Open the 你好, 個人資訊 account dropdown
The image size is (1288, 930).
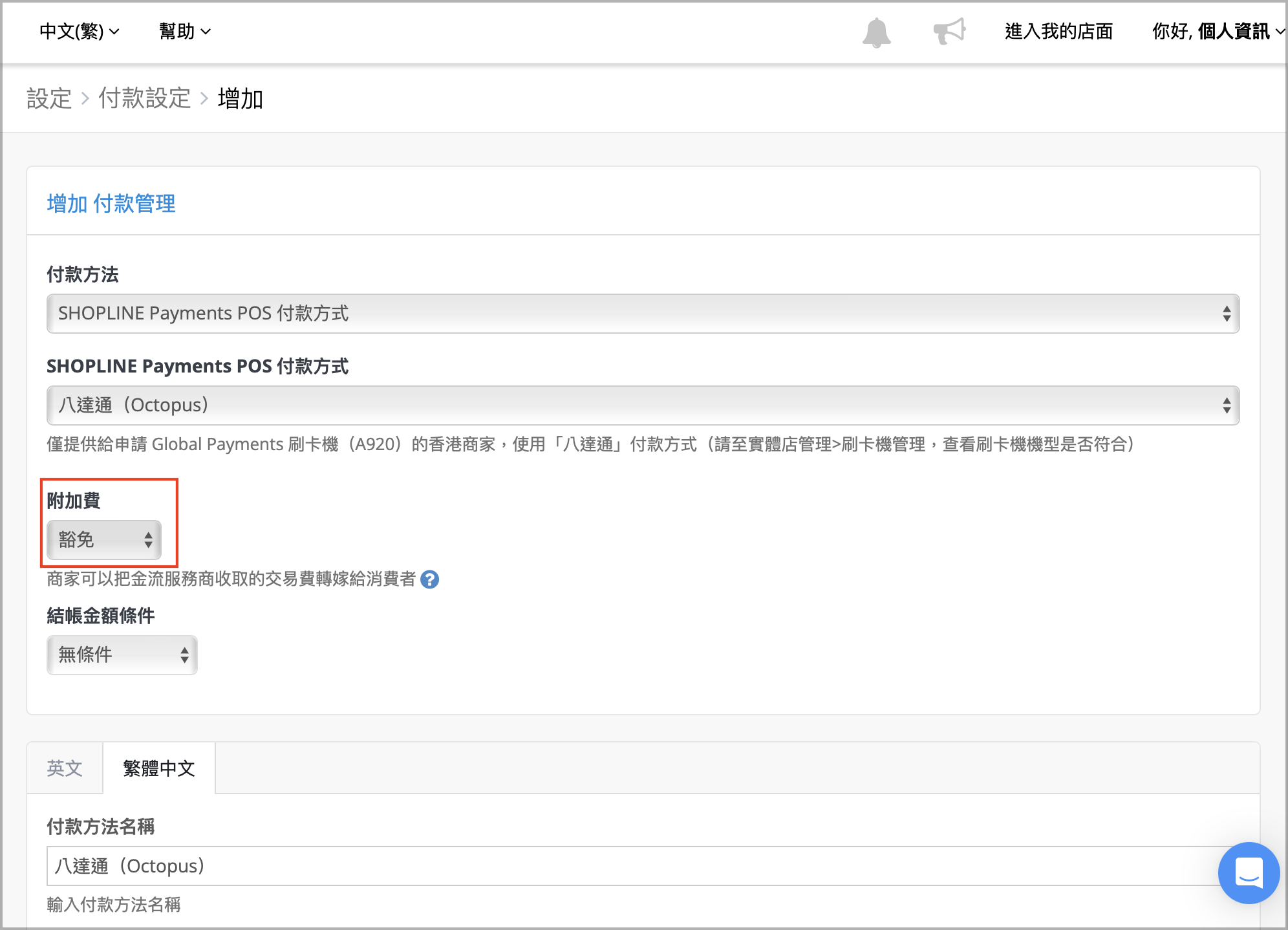1218,31
